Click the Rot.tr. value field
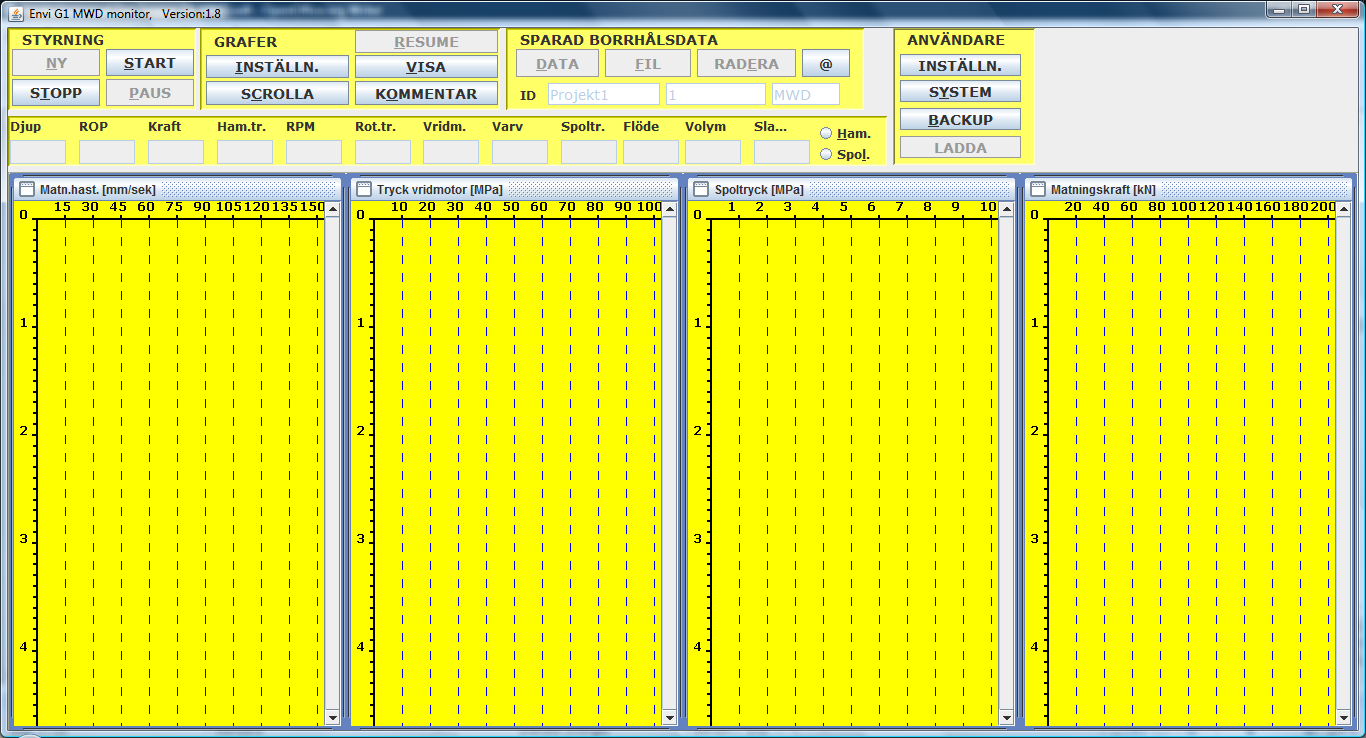The image size is (1366, 738). tap(383, 152)
